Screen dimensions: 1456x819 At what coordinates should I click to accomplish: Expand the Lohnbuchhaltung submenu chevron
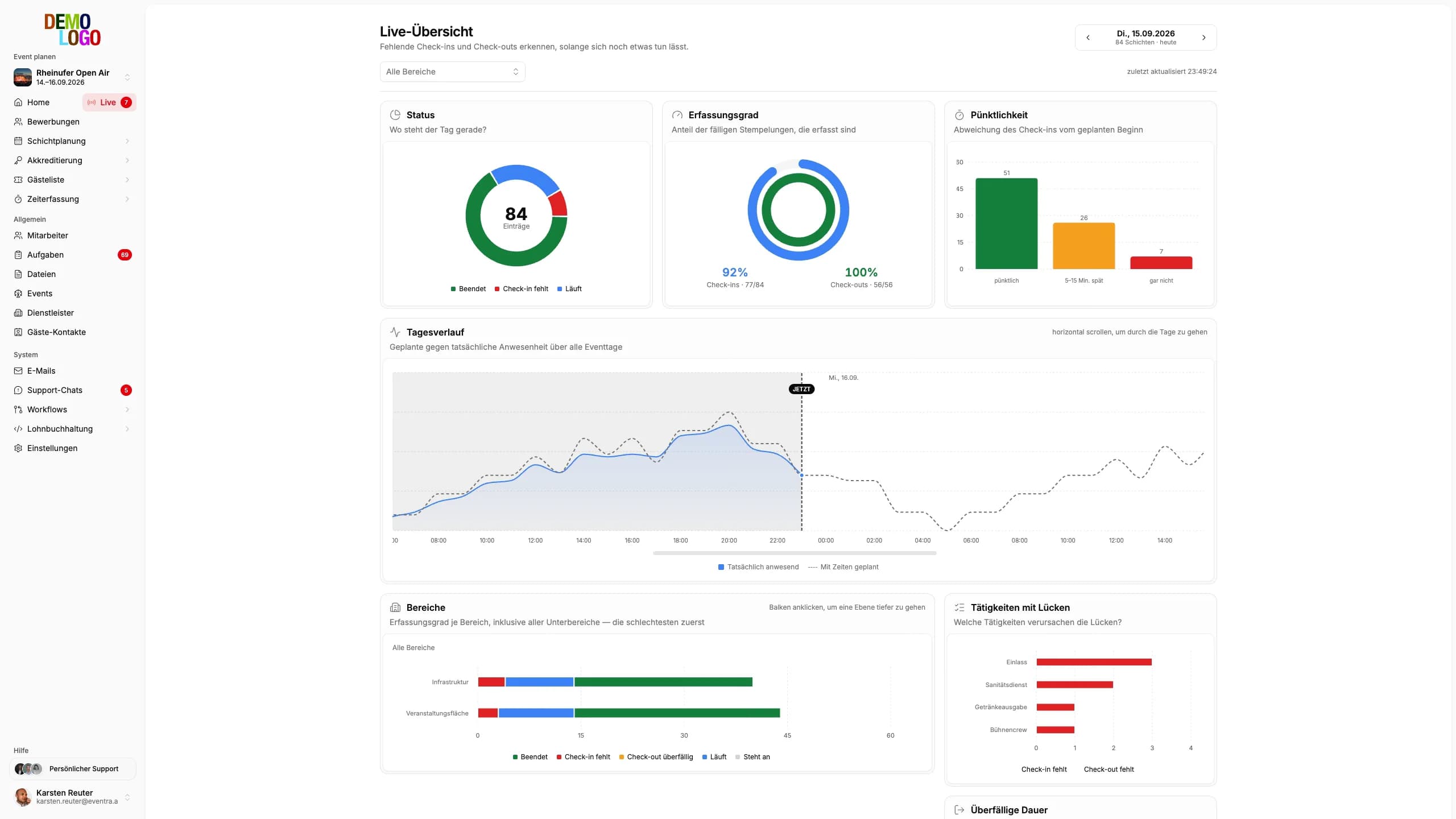click(x=127, y=429)
